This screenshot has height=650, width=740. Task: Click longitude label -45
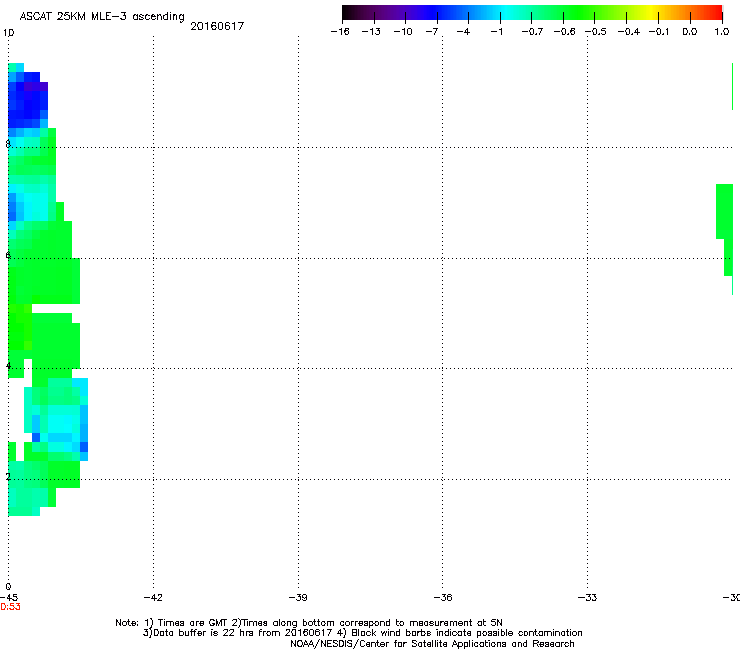click(8, 598)
